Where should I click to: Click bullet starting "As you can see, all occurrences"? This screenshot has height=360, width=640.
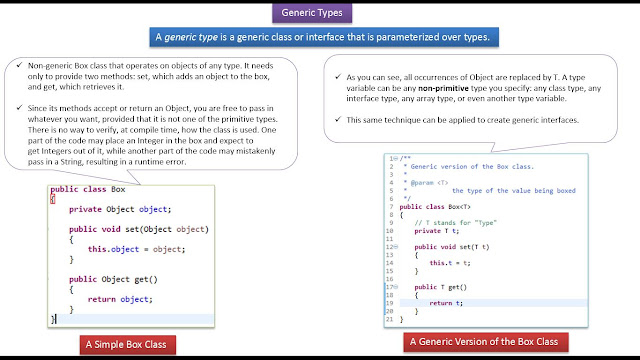473,88
